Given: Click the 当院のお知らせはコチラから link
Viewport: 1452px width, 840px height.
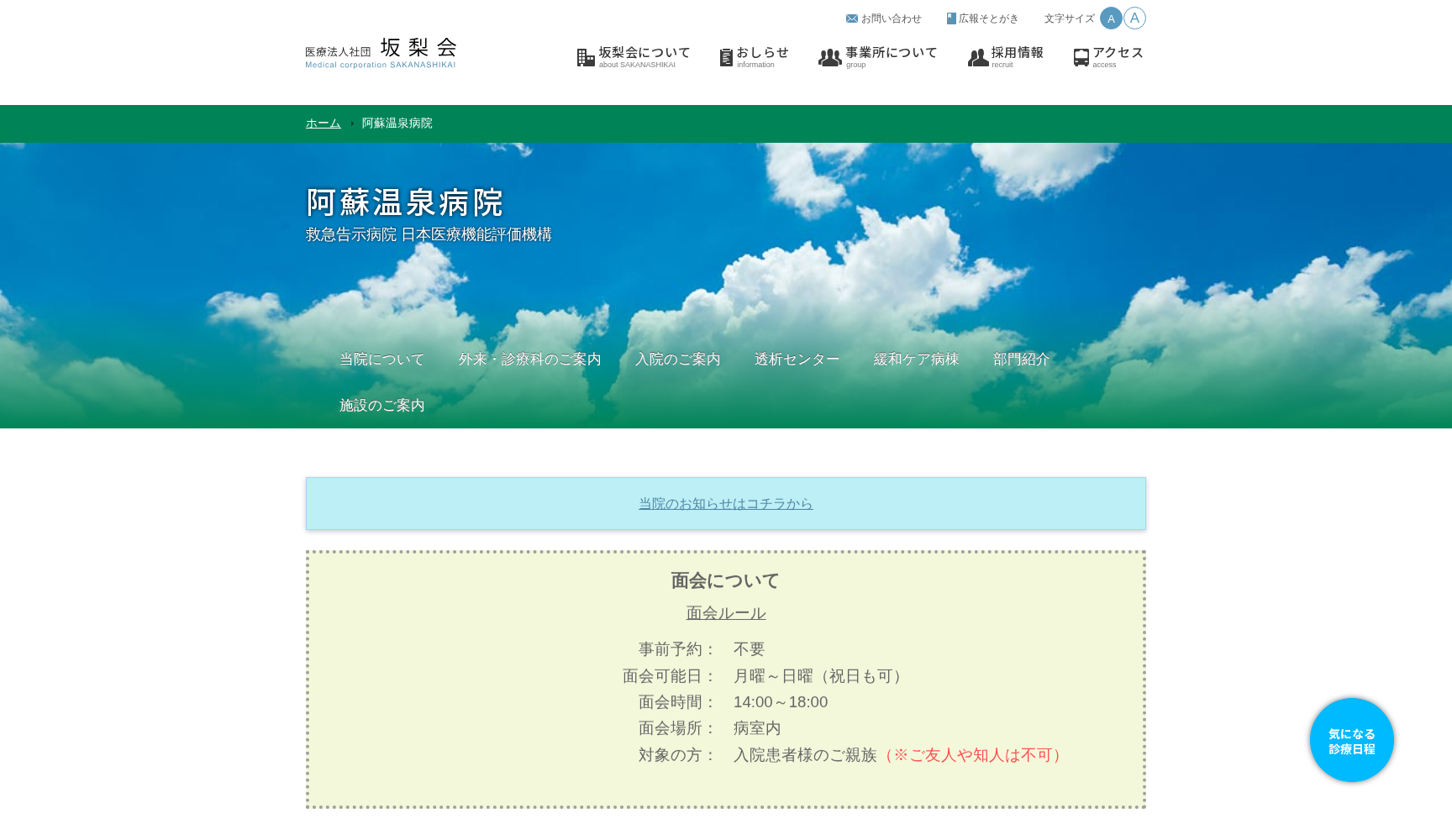Looking at the screenshot, I should tap(724, 504).
